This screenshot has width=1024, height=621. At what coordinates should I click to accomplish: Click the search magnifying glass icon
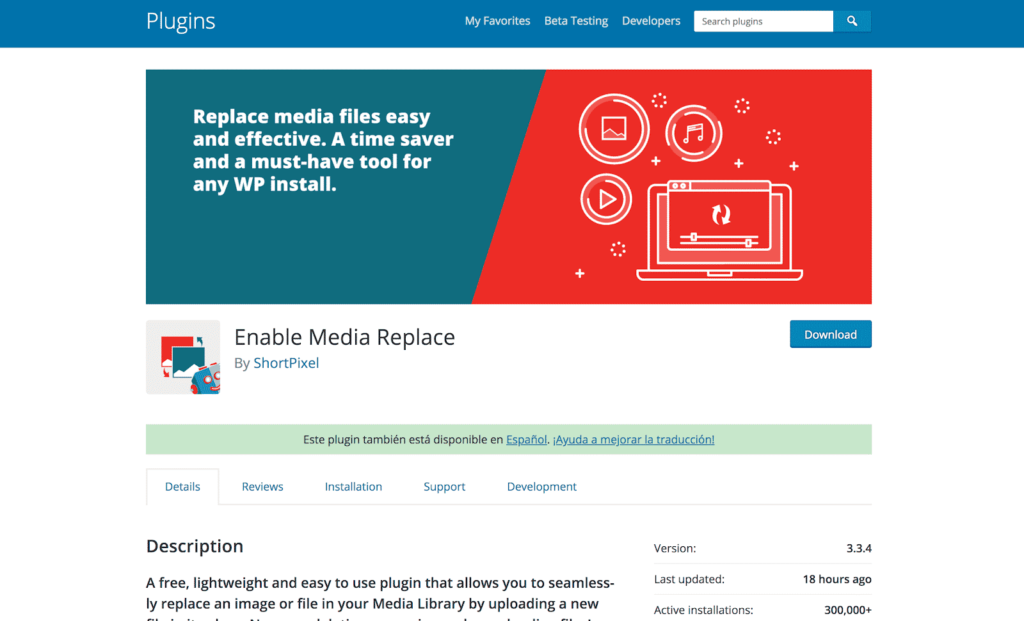point(852,20)
